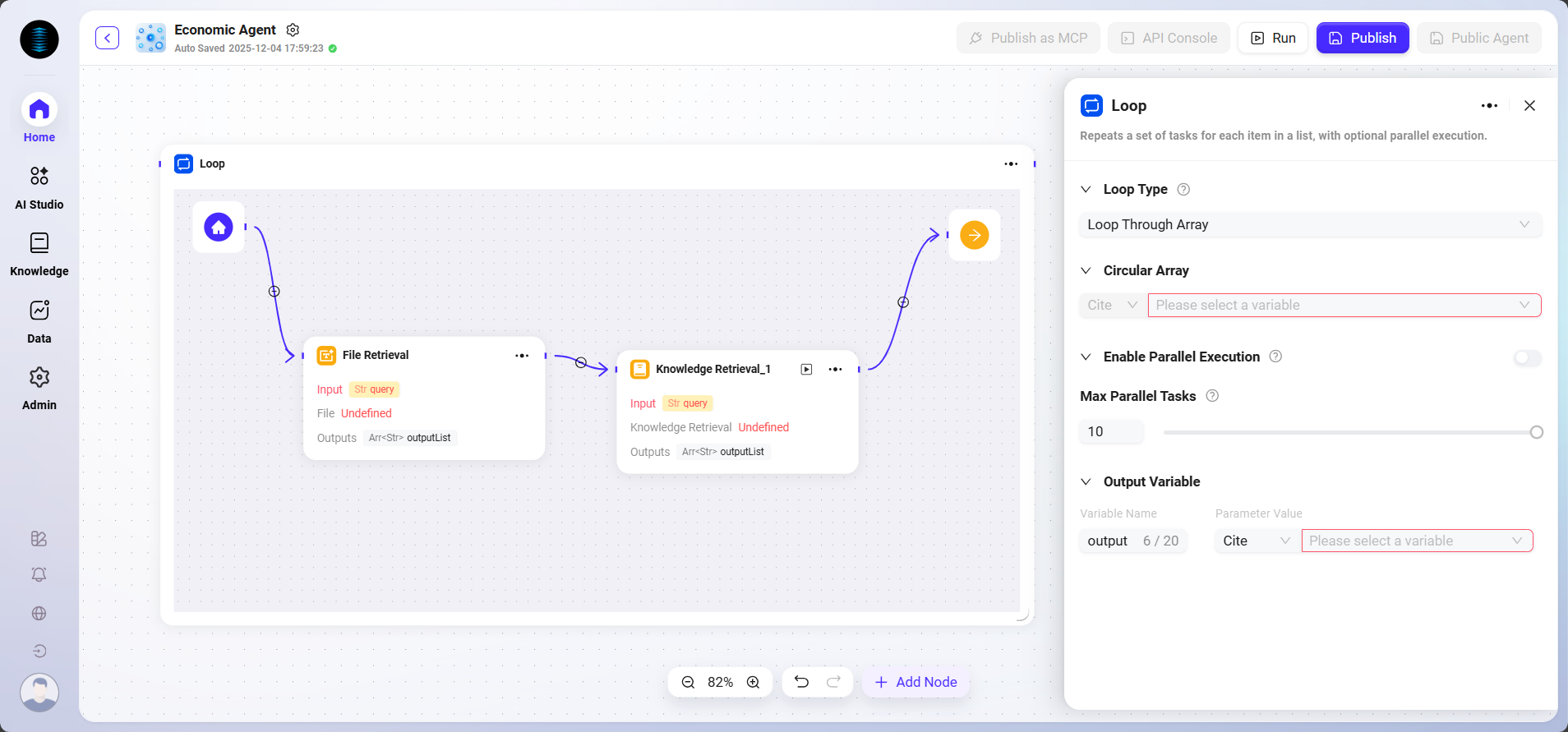Click the Add Node button
Image resolution: width=1568 pixels, height=732 pixels.
coord(916,682)
